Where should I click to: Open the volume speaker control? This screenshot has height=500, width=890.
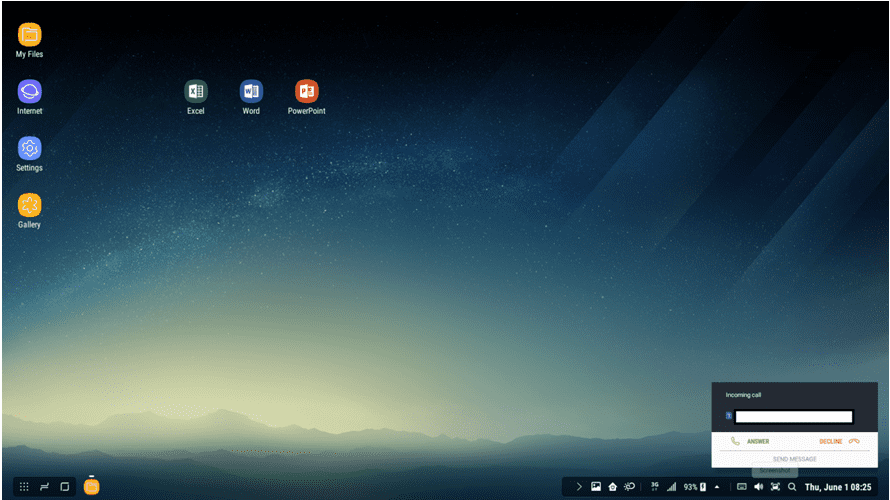tap(758, 487)
